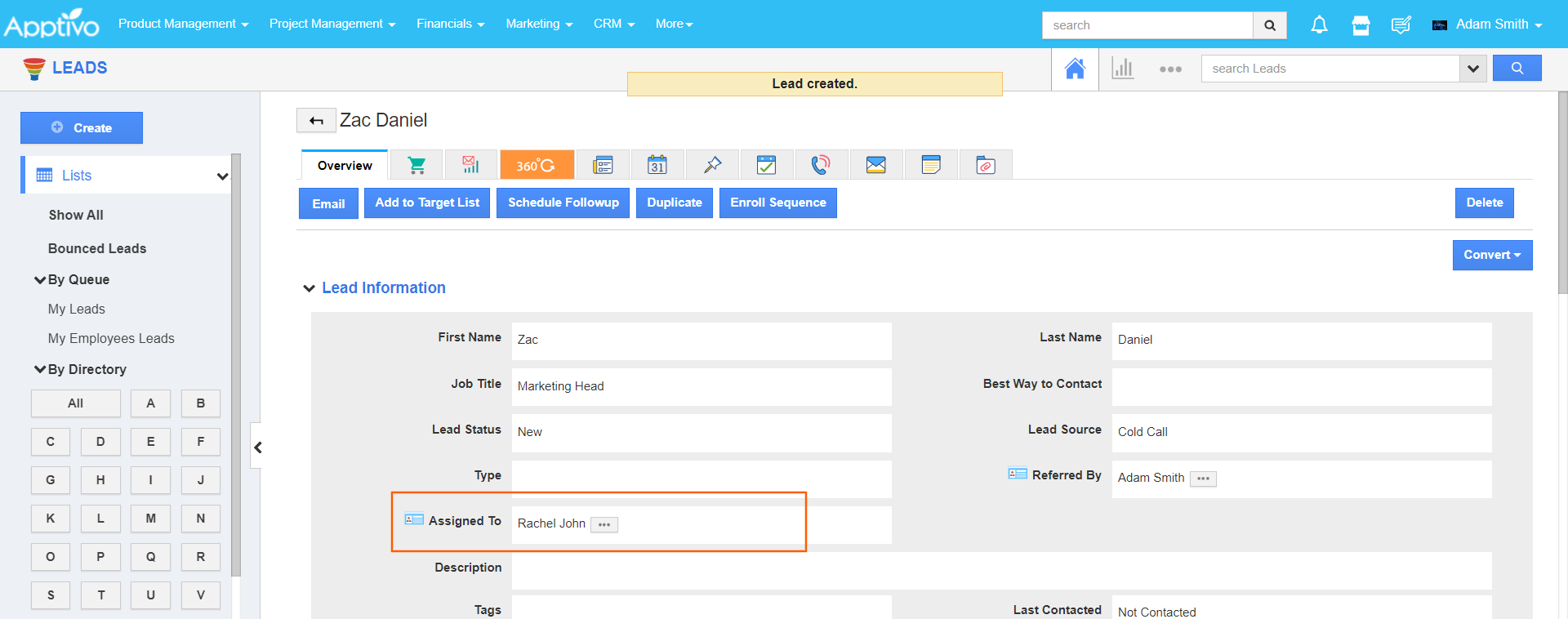Click the page vertical scrollbar
This screenshot has width=1568, height=619.
tap(1563, 192)
